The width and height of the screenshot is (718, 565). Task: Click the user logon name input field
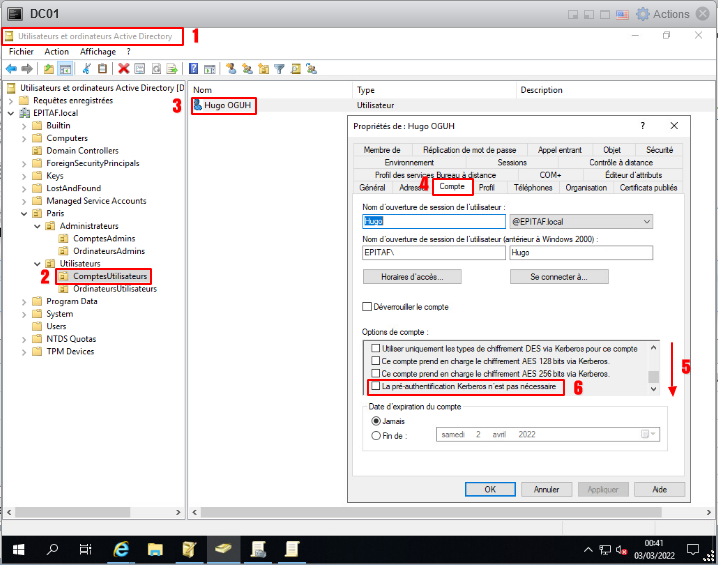pos(433,221)
